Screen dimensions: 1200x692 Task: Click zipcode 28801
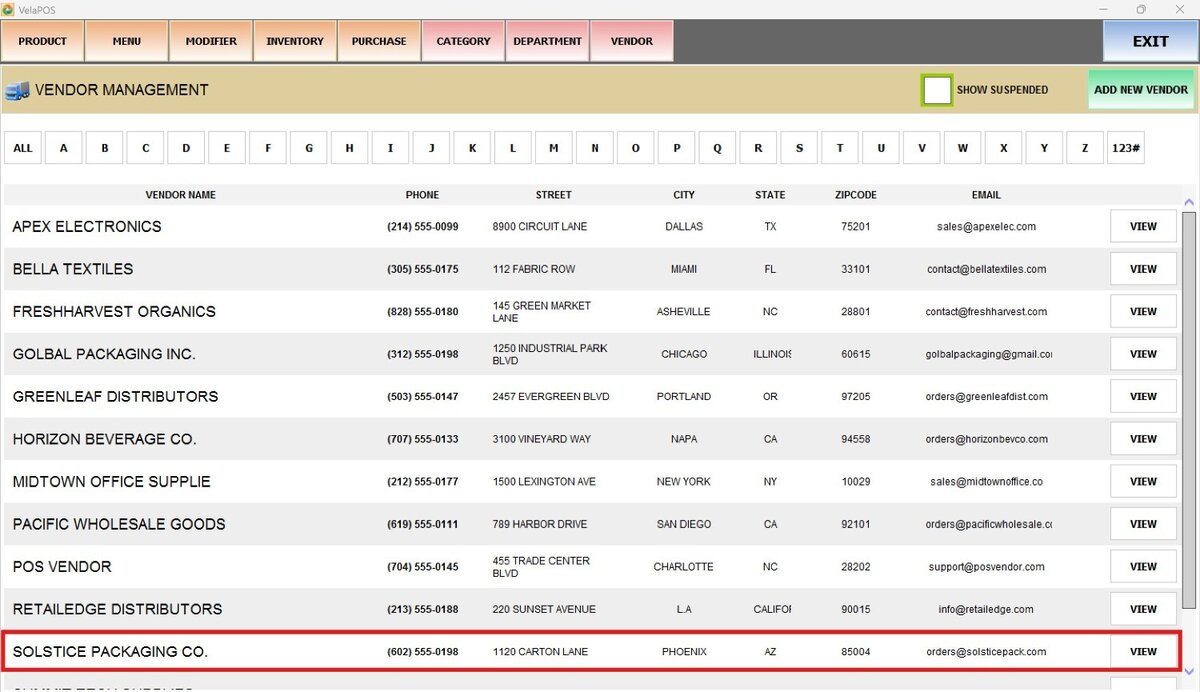[x=856, y=312]
